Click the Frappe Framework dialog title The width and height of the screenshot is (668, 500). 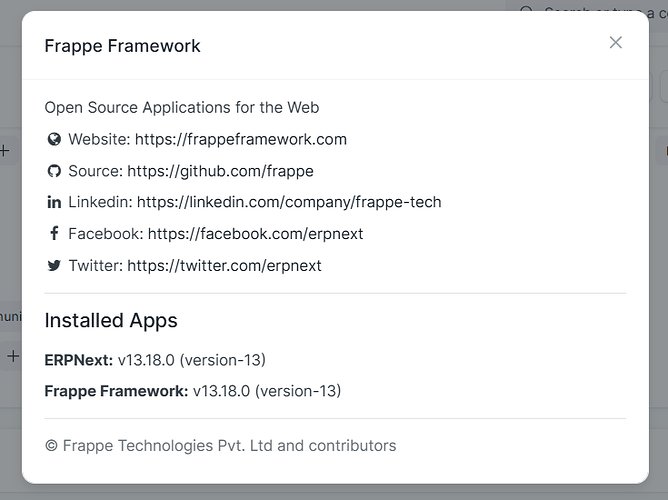click(122, 46)
